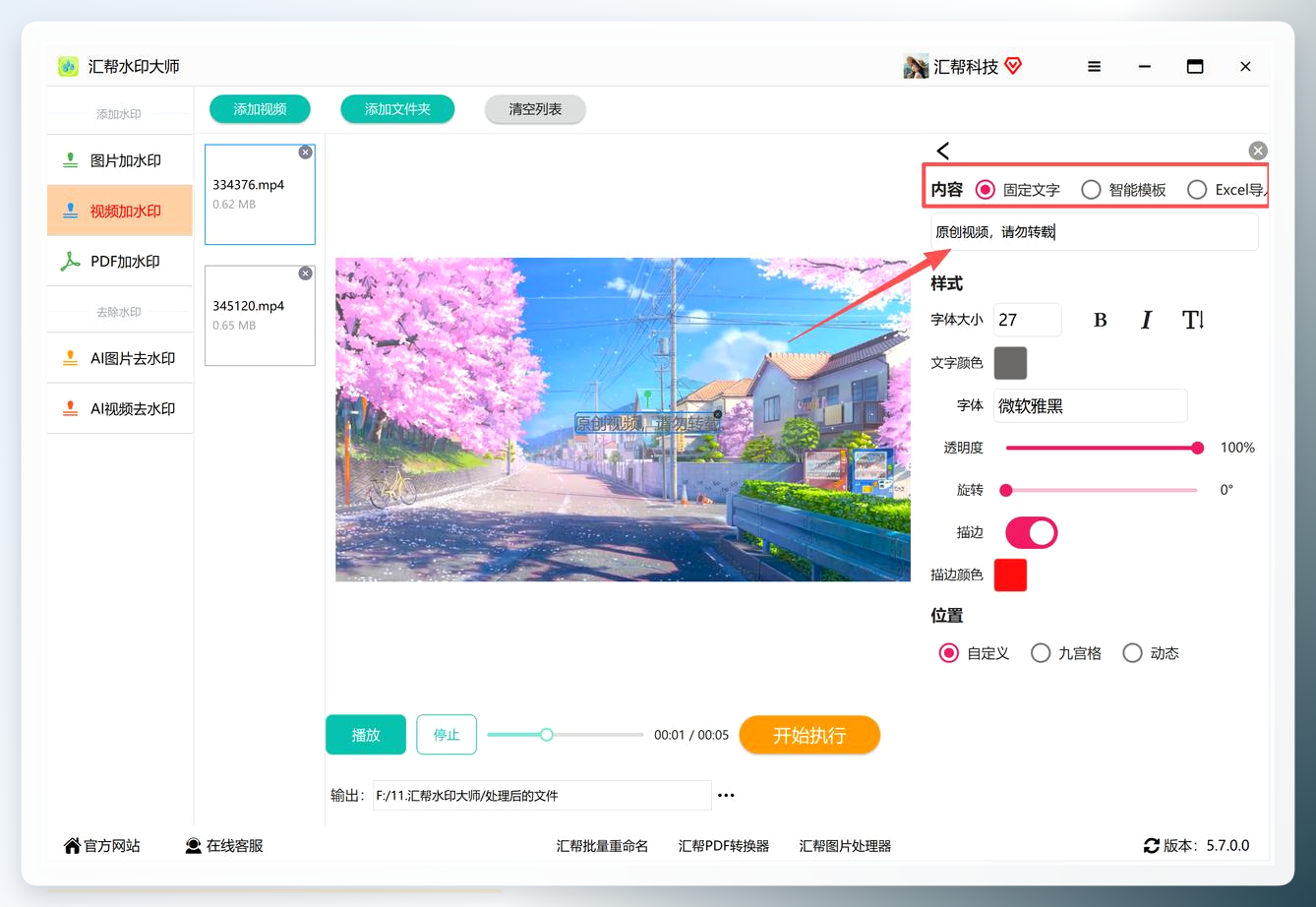Open 在线客服 support link
The image size is (1316, 907).
point(224,846)
